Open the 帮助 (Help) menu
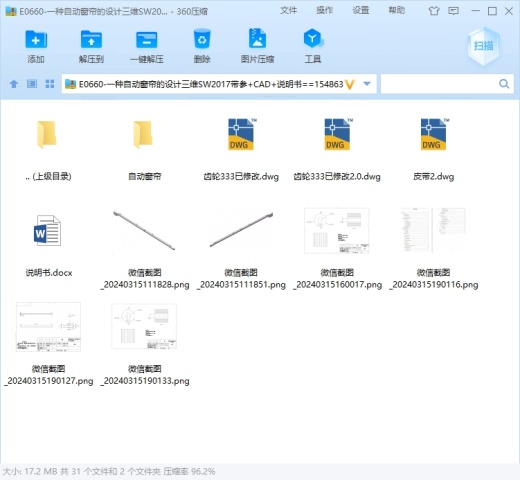The height and width of the screenshot is (480, 520). point(397,10)
